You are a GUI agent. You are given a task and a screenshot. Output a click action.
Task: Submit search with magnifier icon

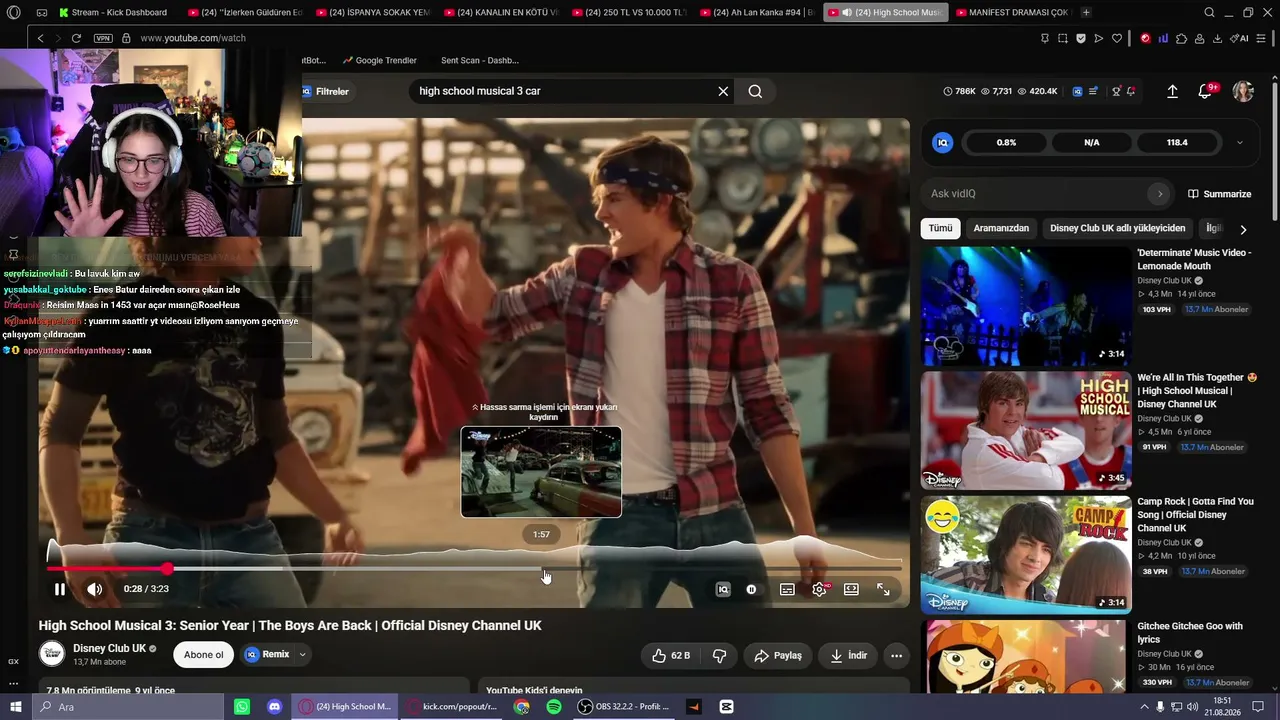pyautogui.click(x=755, y=91)
